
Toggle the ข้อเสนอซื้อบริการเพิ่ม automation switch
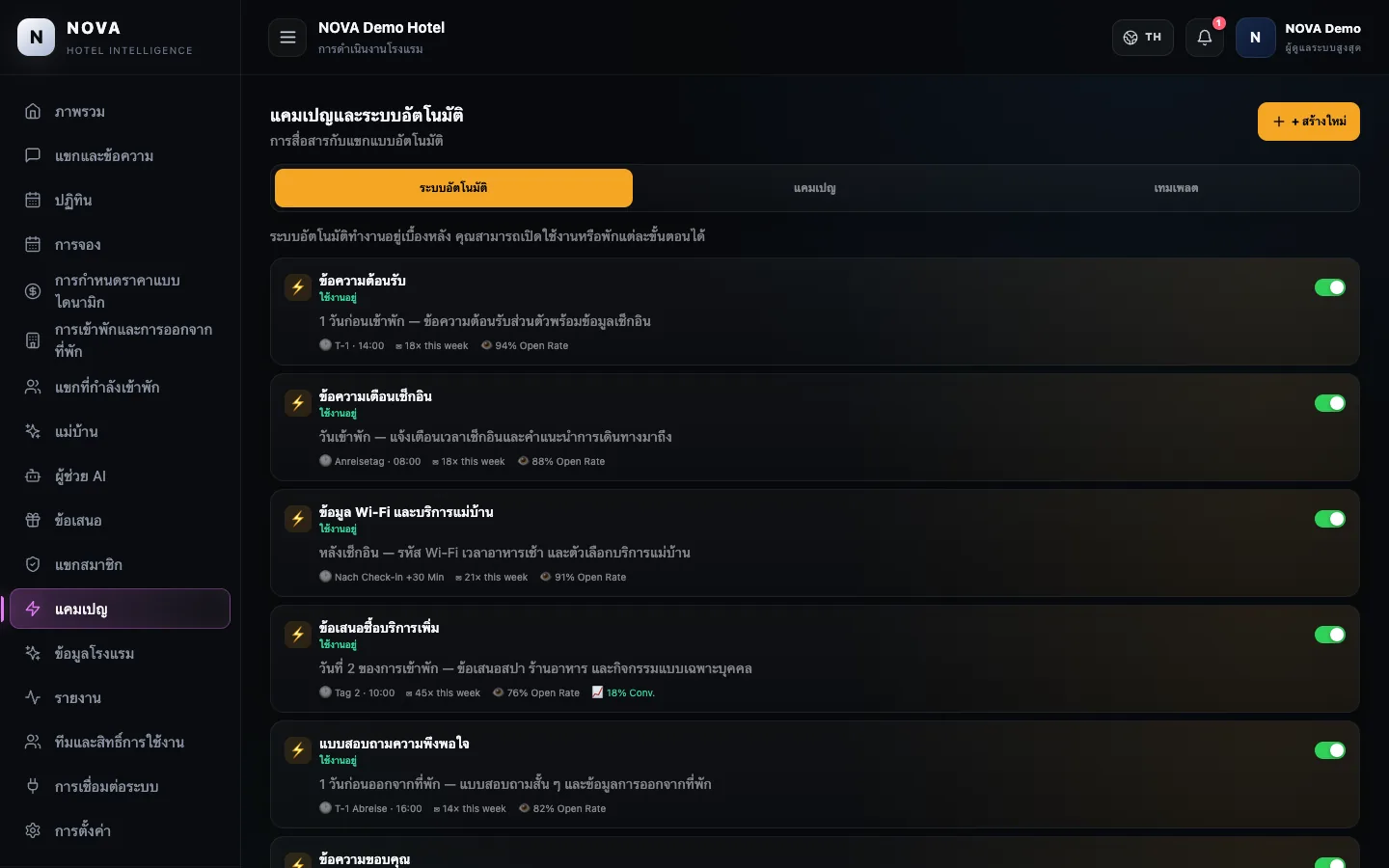(1330, 635)
